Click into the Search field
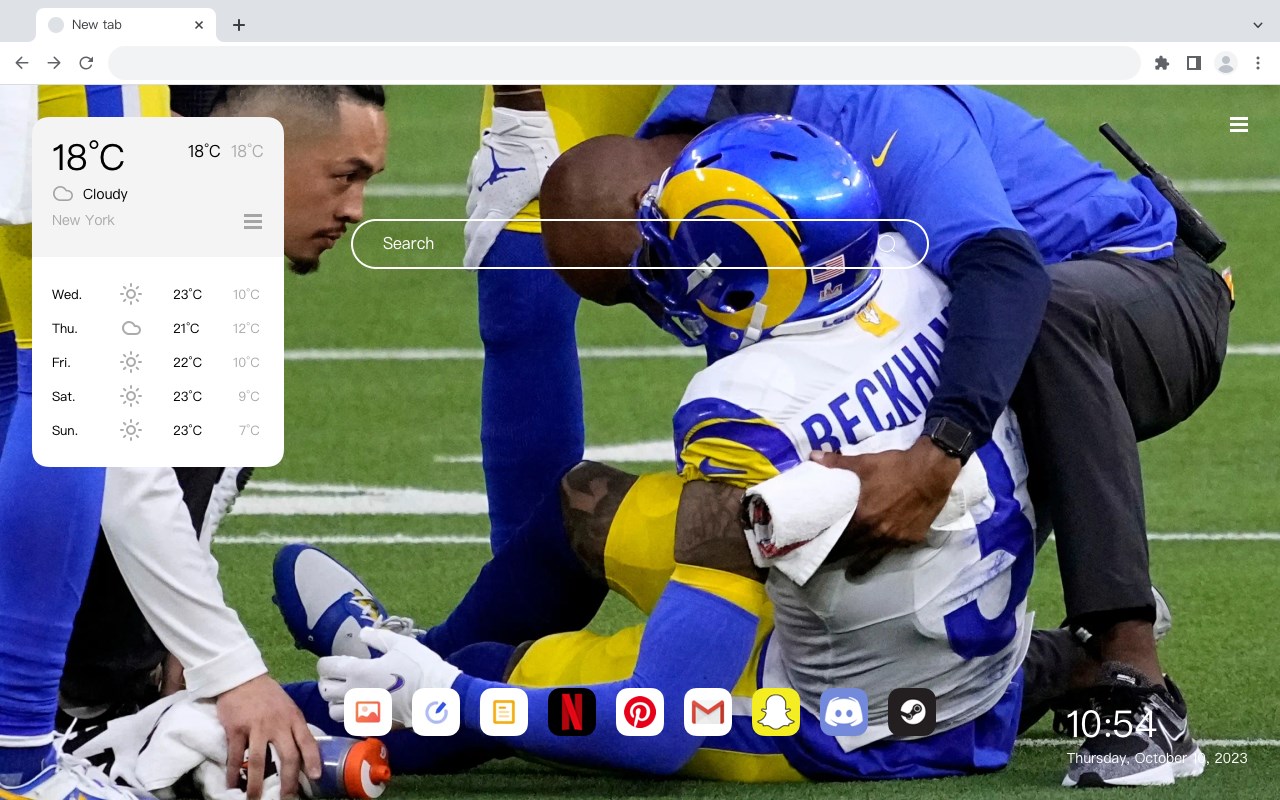This screenshot has width=1280, height=800. [640, 243]
